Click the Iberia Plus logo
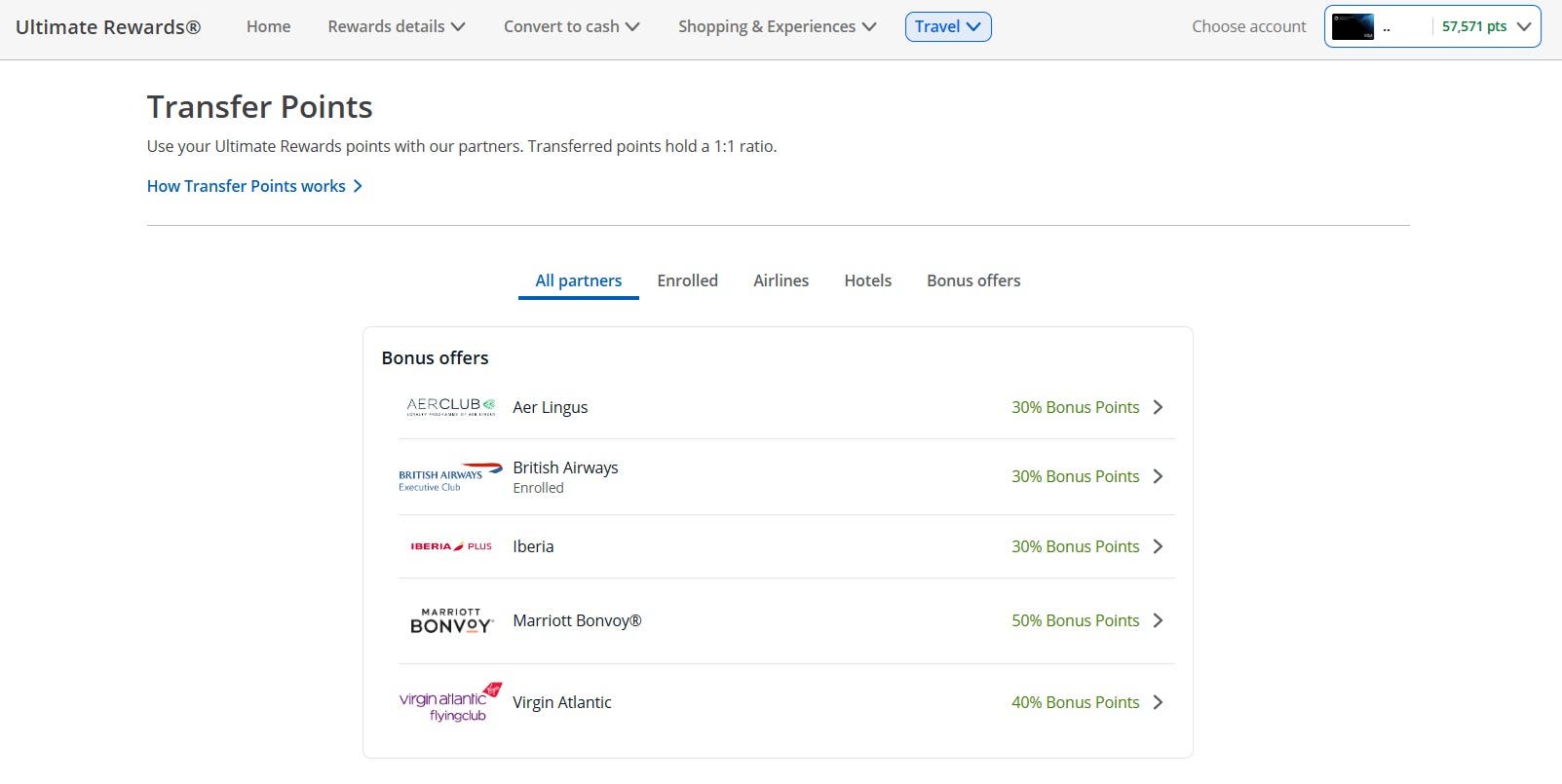The width and height of the screenshot is (1562, 784). (450, 546)
